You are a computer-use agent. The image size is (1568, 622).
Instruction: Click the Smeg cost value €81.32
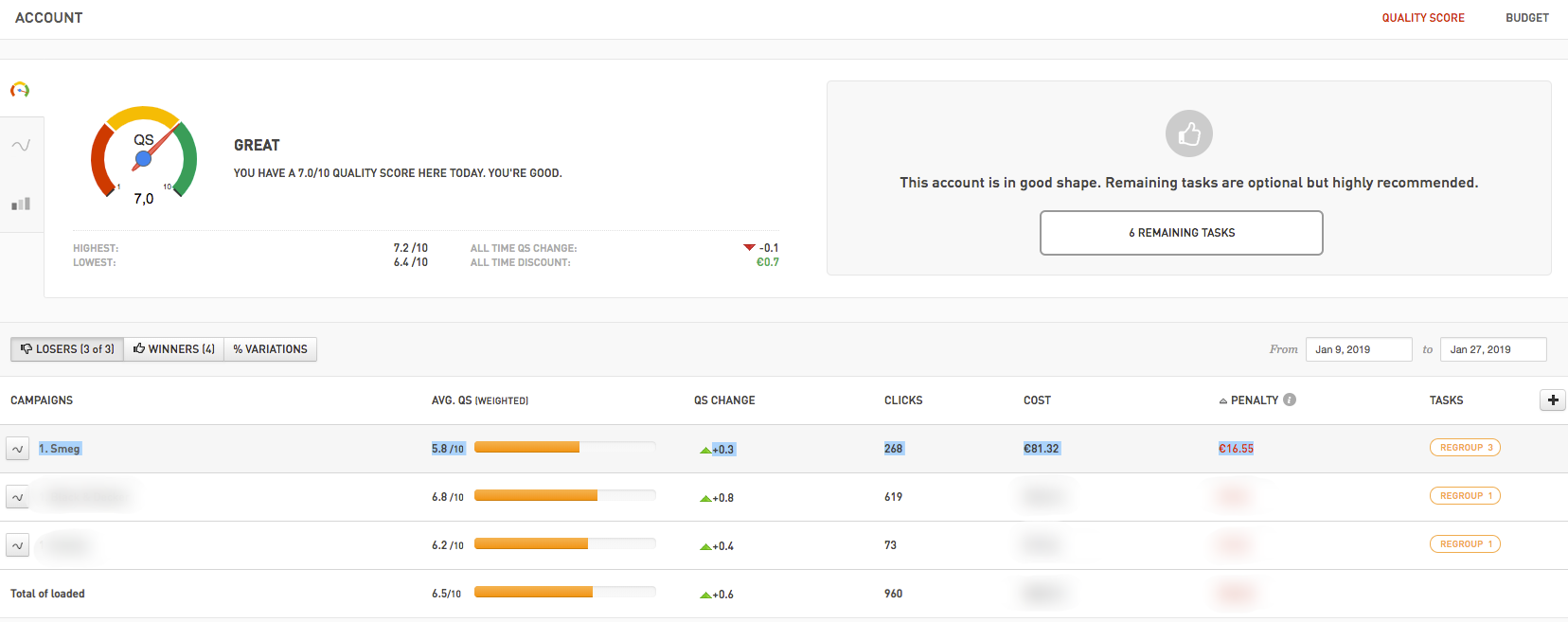coord(1042,449)
